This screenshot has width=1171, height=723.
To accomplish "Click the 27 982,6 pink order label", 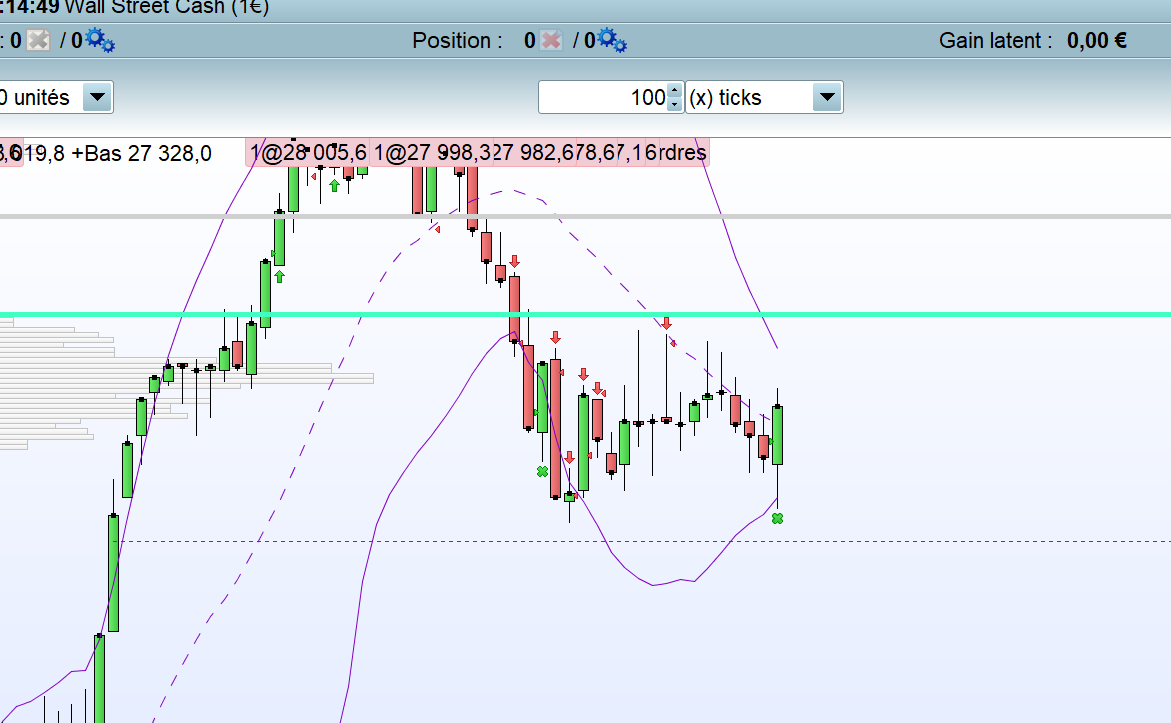I will [x=533, y=152].
